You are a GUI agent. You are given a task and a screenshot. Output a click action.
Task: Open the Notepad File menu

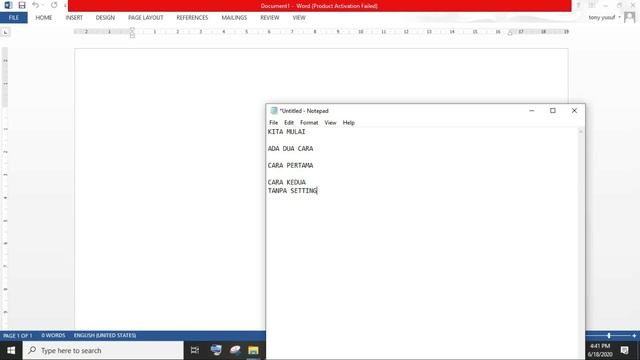pyautogui.click(x=273, y=122)
